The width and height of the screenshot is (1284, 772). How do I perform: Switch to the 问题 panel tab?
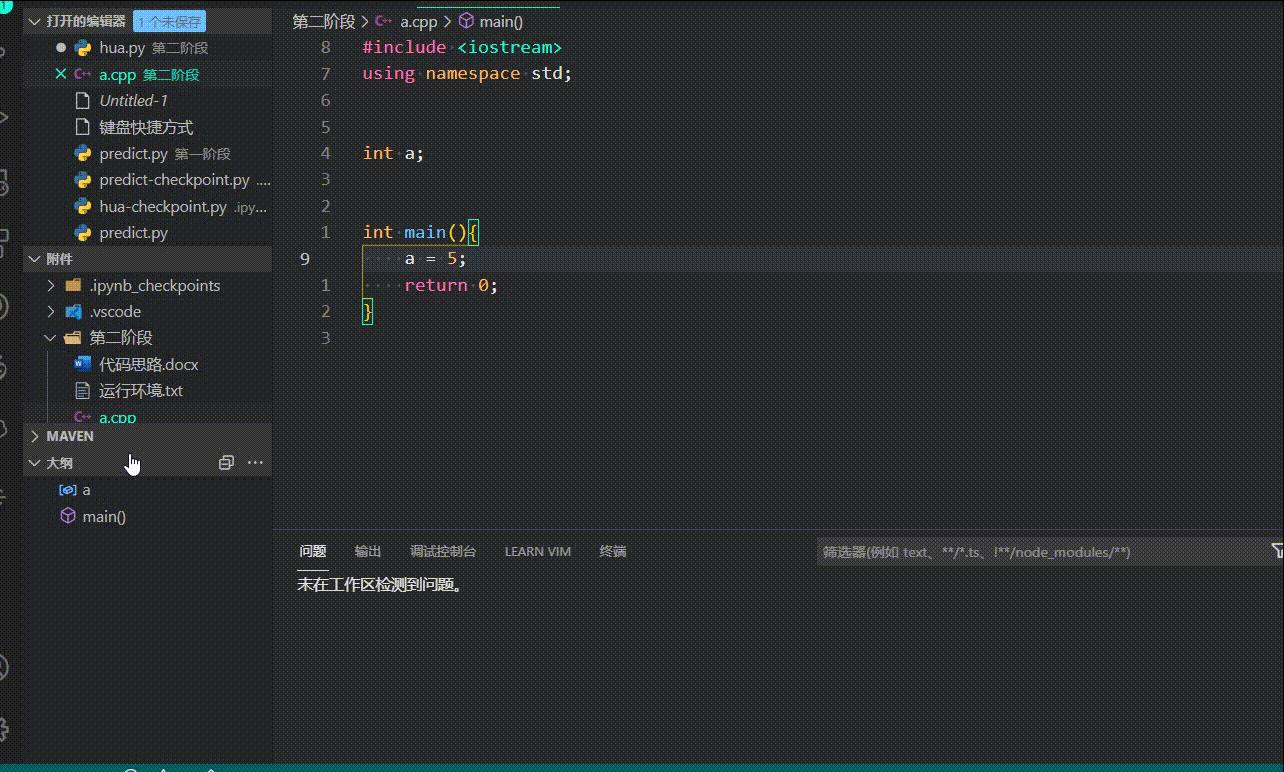[x=313, y=551]
